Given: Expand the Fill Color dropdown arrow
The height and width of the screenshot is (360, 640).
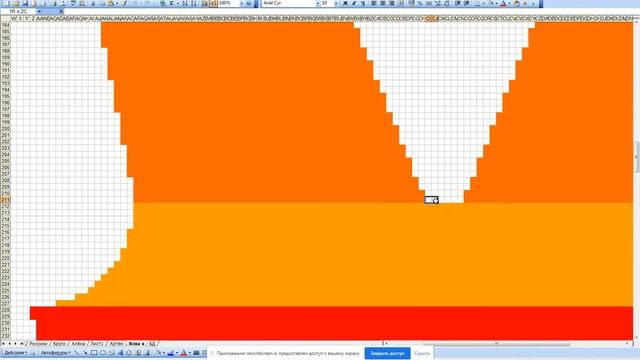Looking at the screenshot, I should tap(496, 3).
